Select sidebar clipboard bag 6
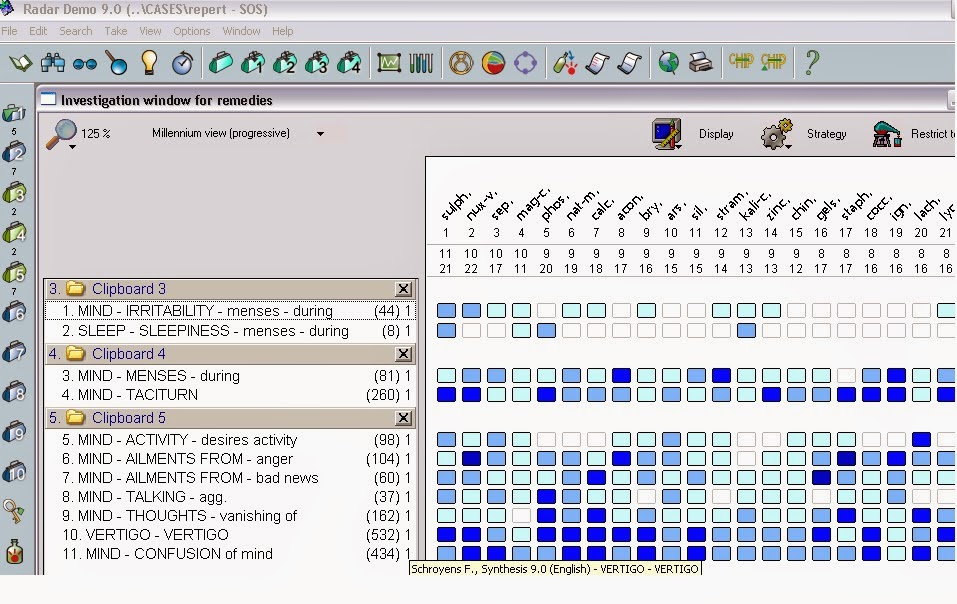 click(x=14, y=313)
